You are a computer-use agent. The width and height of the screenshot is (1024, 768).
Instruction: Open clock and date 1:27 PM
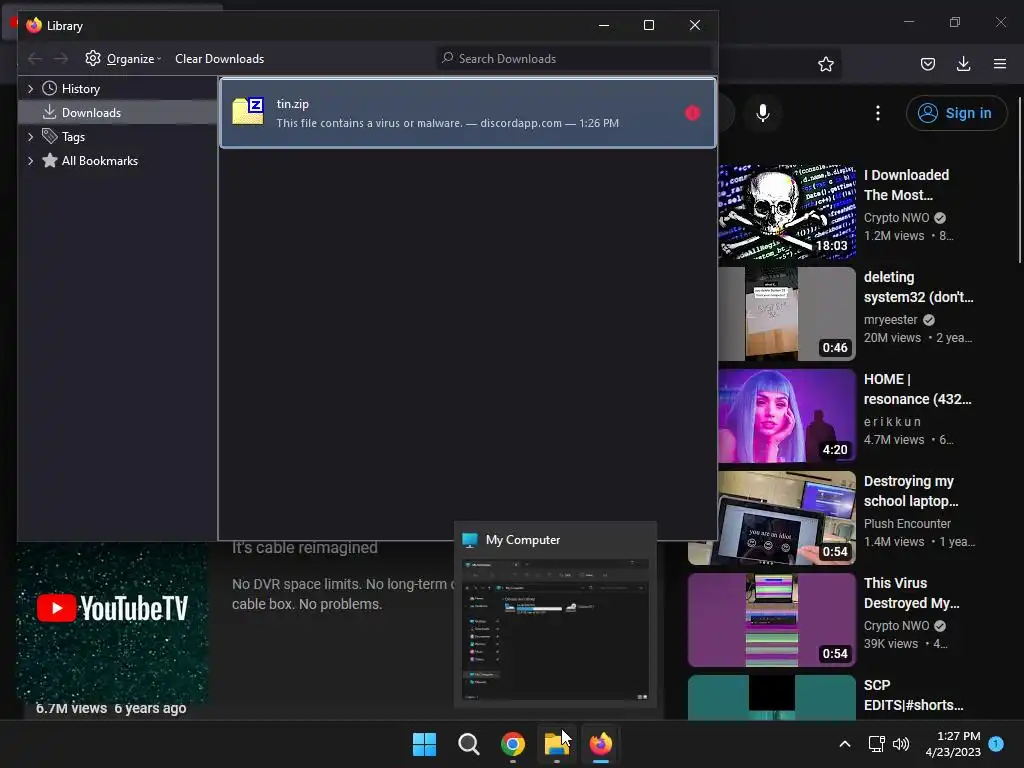tap(953, 744)
